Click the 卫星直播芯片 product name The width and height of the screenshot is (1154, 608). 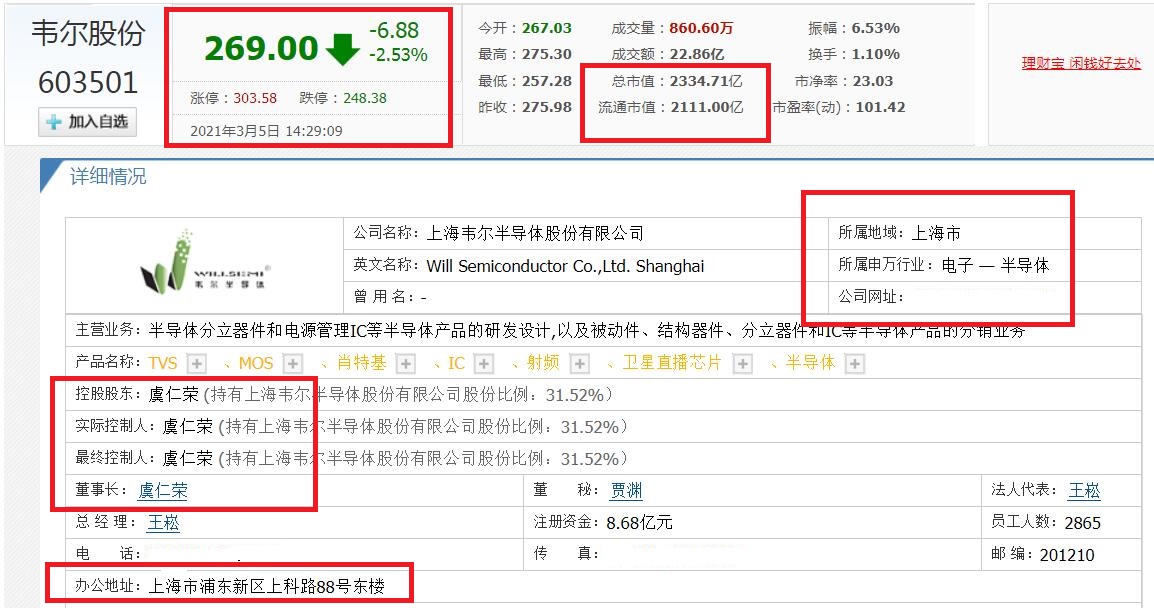pyautogui.click(x=672, y=362)
